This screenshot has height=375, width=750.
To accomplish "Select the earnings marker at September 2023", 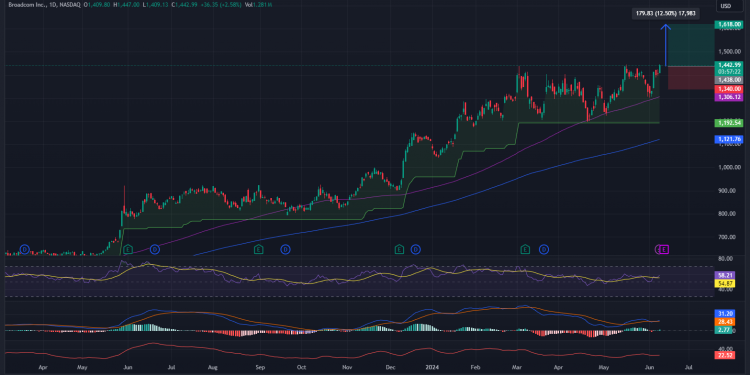I will pos(258,249).
